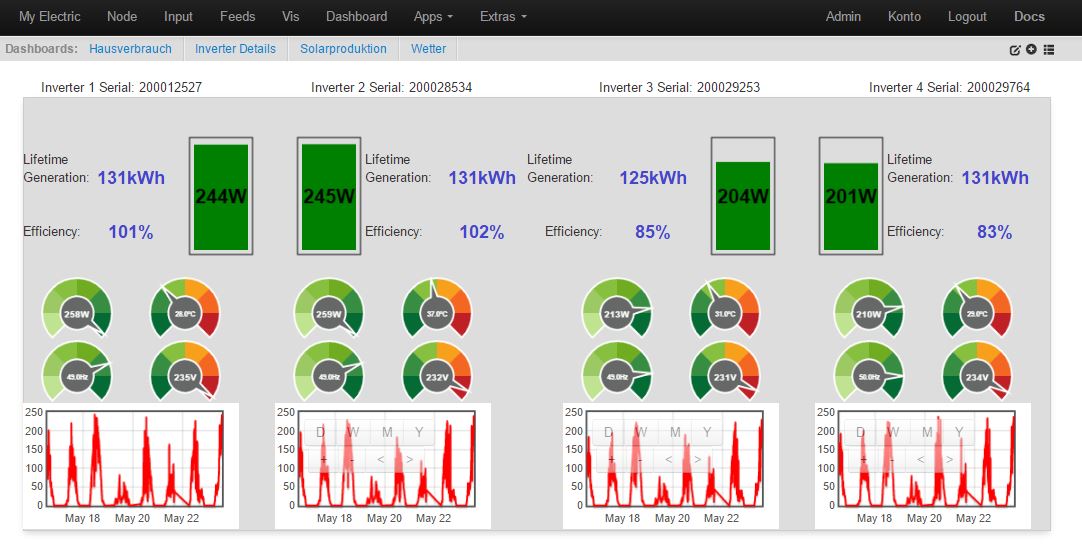The image size is (1082, 547).
Task: Select W week view on Inverter 3 graph
Action: click(640, 432)
